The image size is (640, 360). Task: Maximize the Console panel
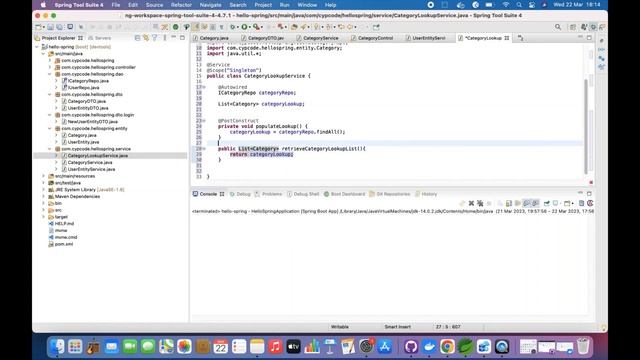coord(589,193)
